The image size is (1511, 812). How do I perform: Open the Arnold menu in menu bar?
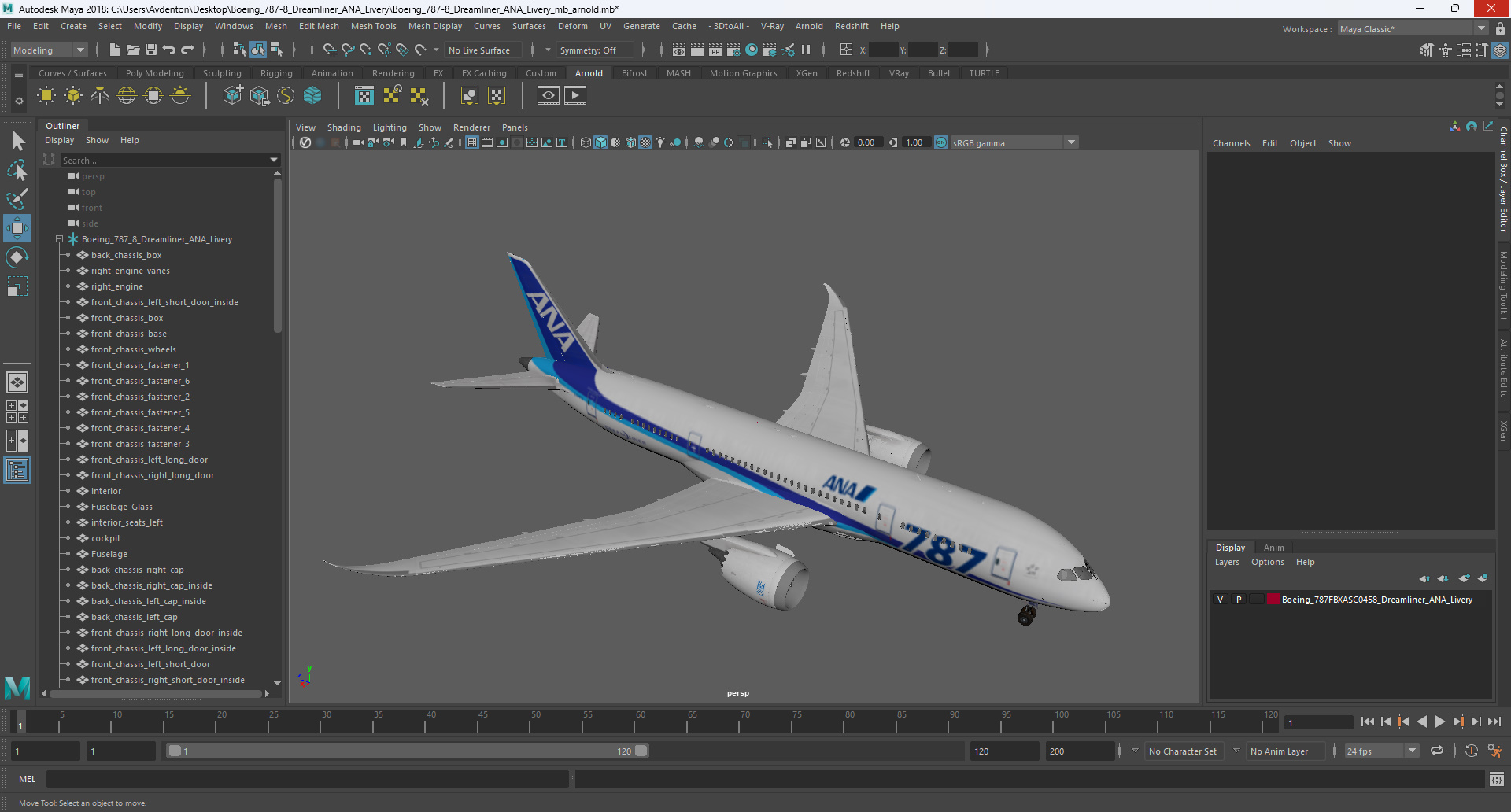[809, 26]
